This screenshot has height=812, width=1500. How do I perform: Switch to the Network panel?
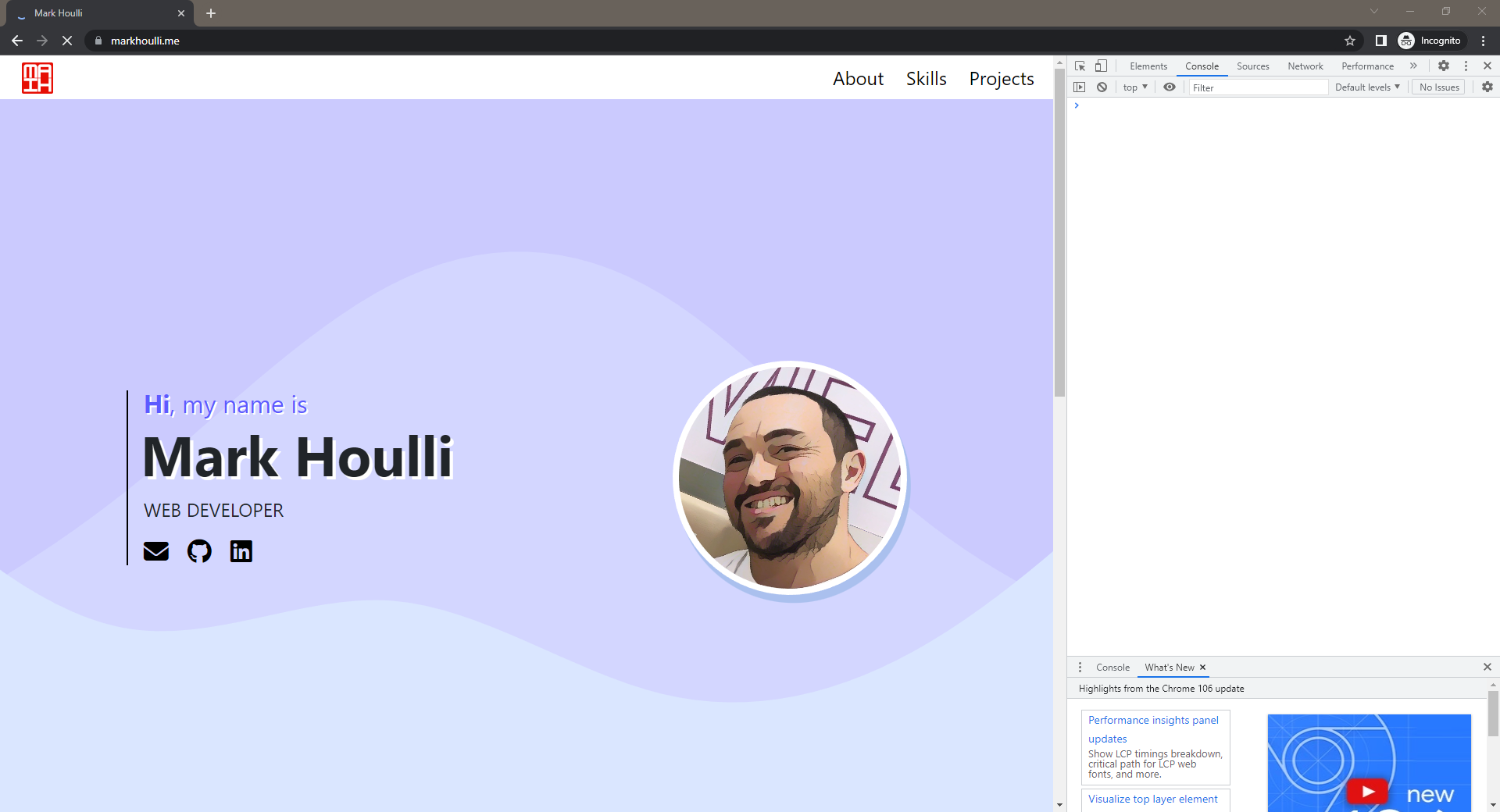pos(1305,66)
